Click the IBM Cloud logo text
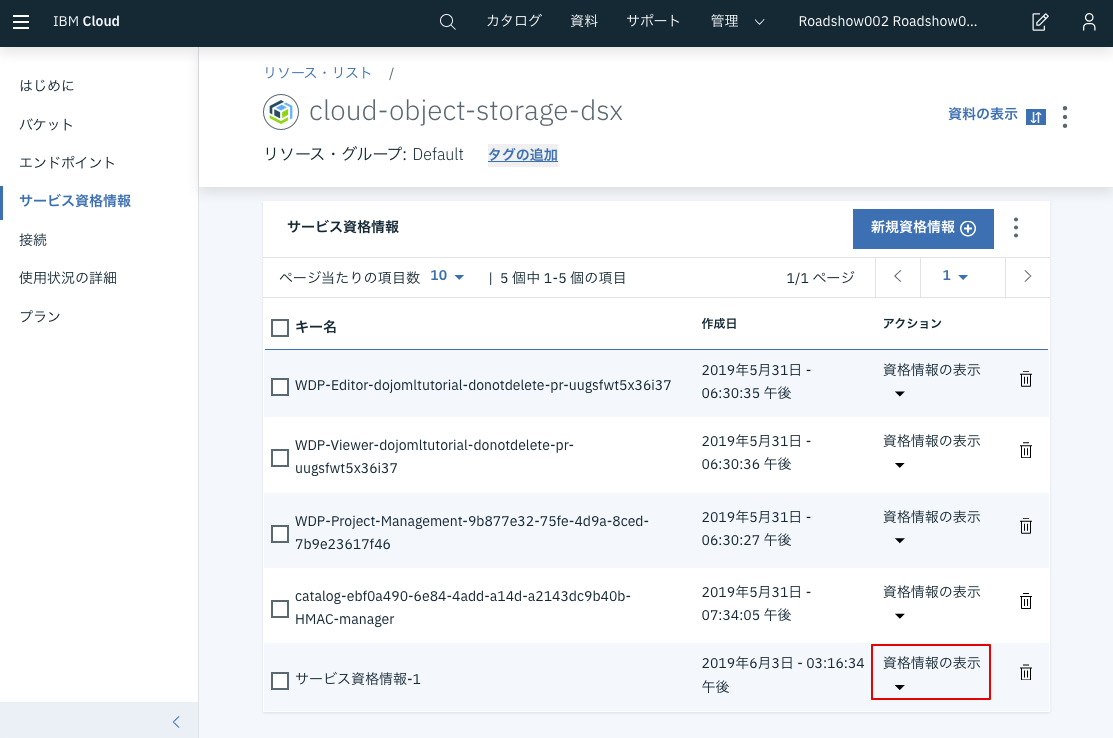 click(87, 21)
